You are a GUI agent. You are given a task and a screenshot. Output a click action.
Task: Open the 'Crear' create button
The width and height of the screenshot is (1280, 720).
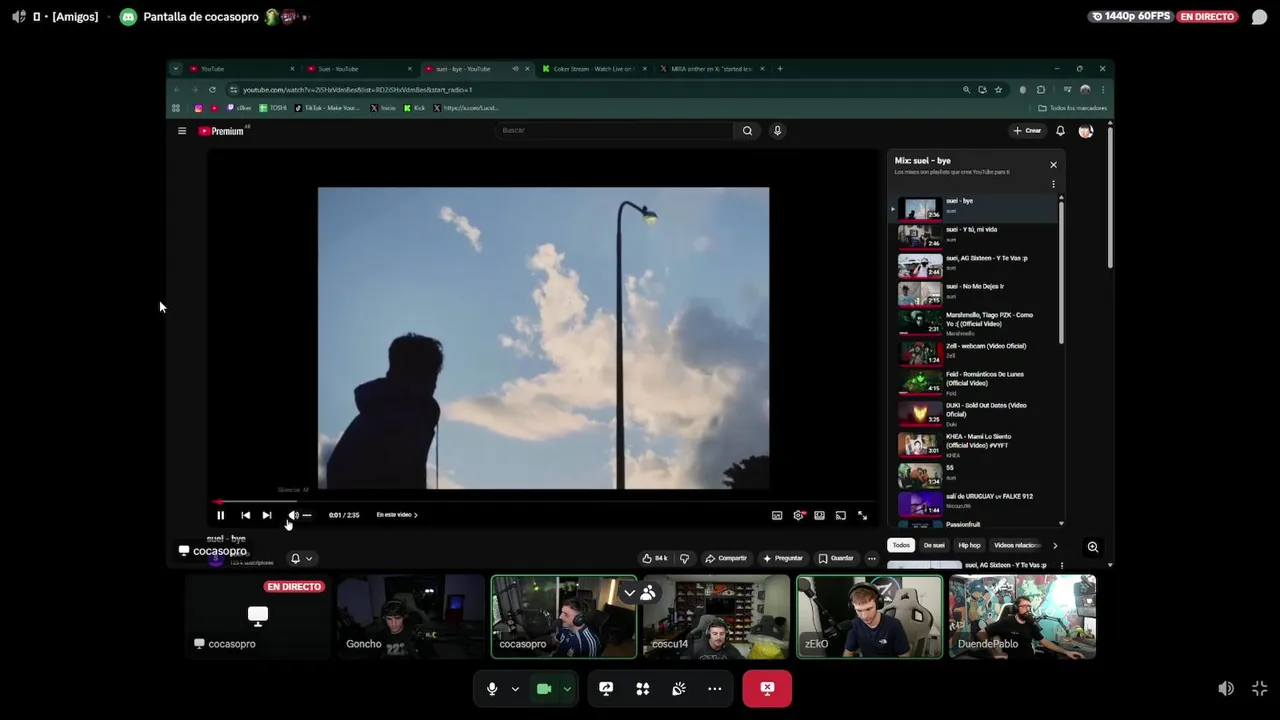pyautogui.click(x=1027, y=131)
